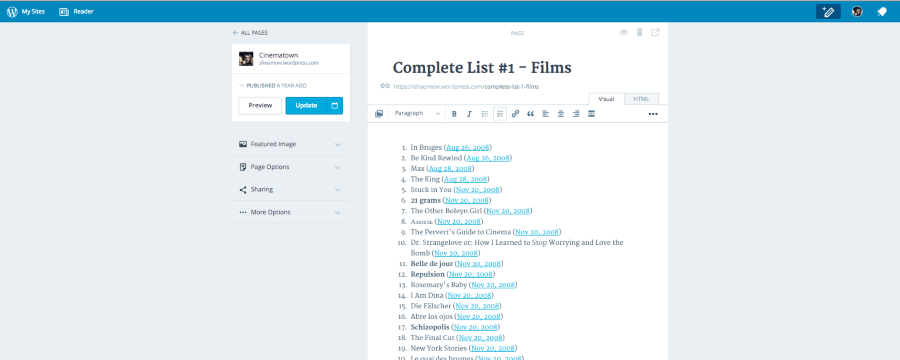Open the Stuck in You date link
Image resolution: width=900 pixels, height=360 pixels.
478,190
